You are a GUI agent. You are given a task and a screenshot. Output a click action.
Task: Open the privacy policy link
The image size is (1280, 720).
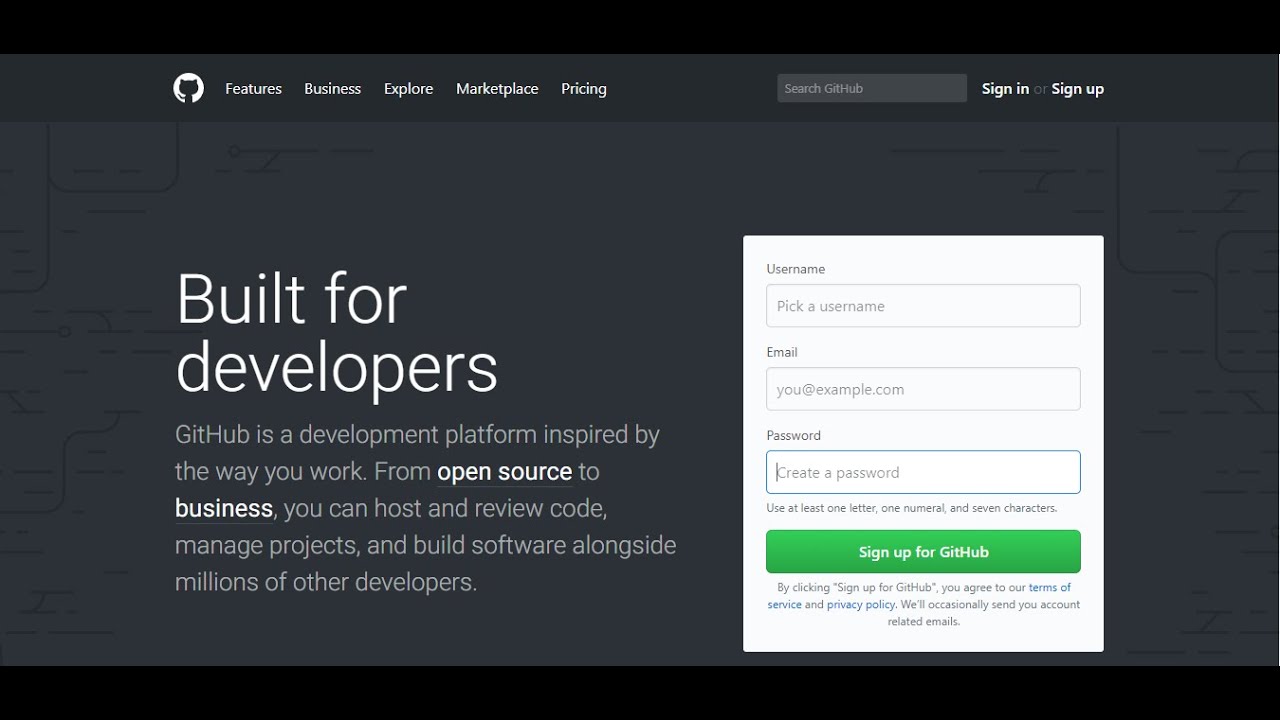[x=861, y=605]
